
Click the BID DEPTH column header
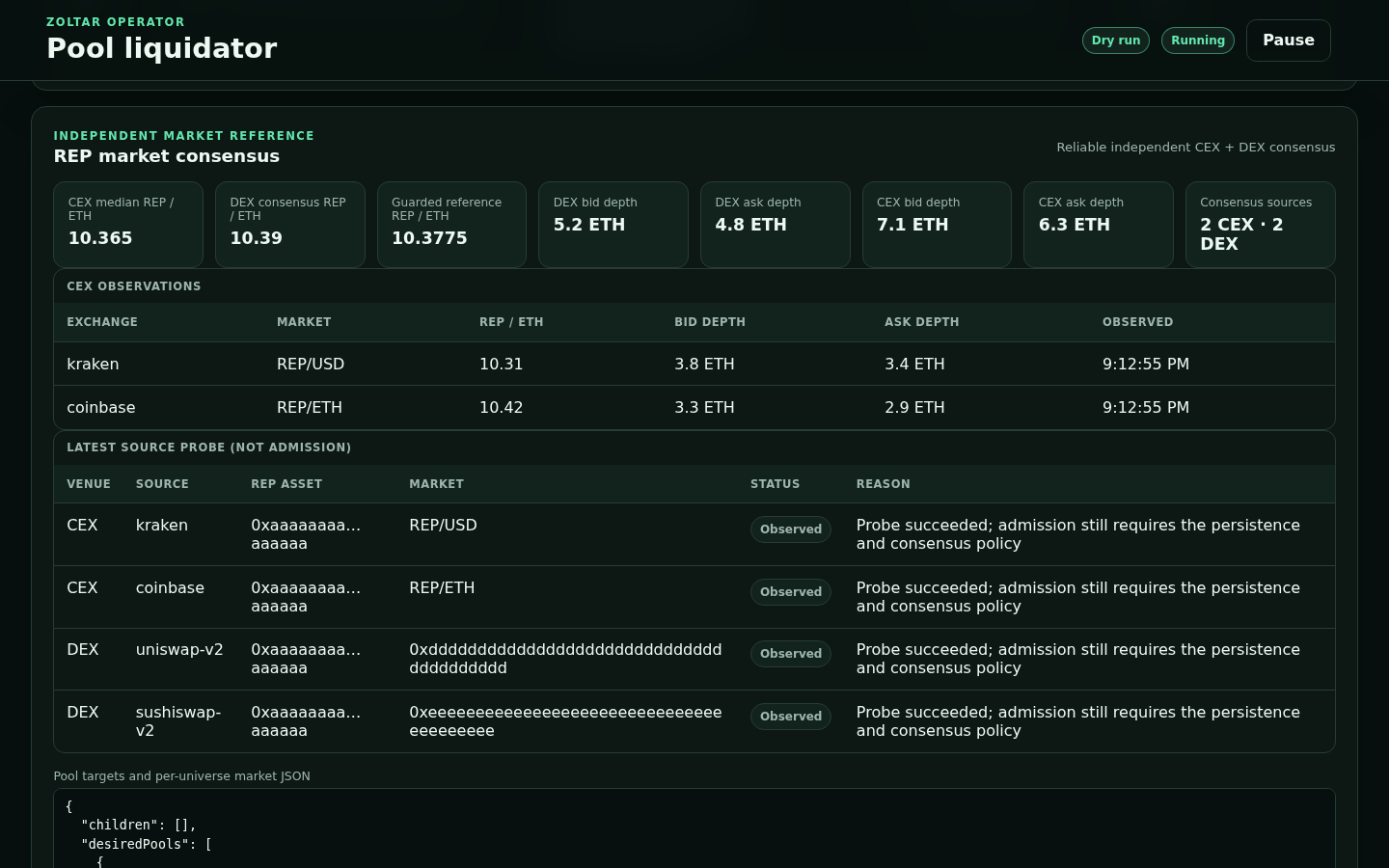click(710, 322)
